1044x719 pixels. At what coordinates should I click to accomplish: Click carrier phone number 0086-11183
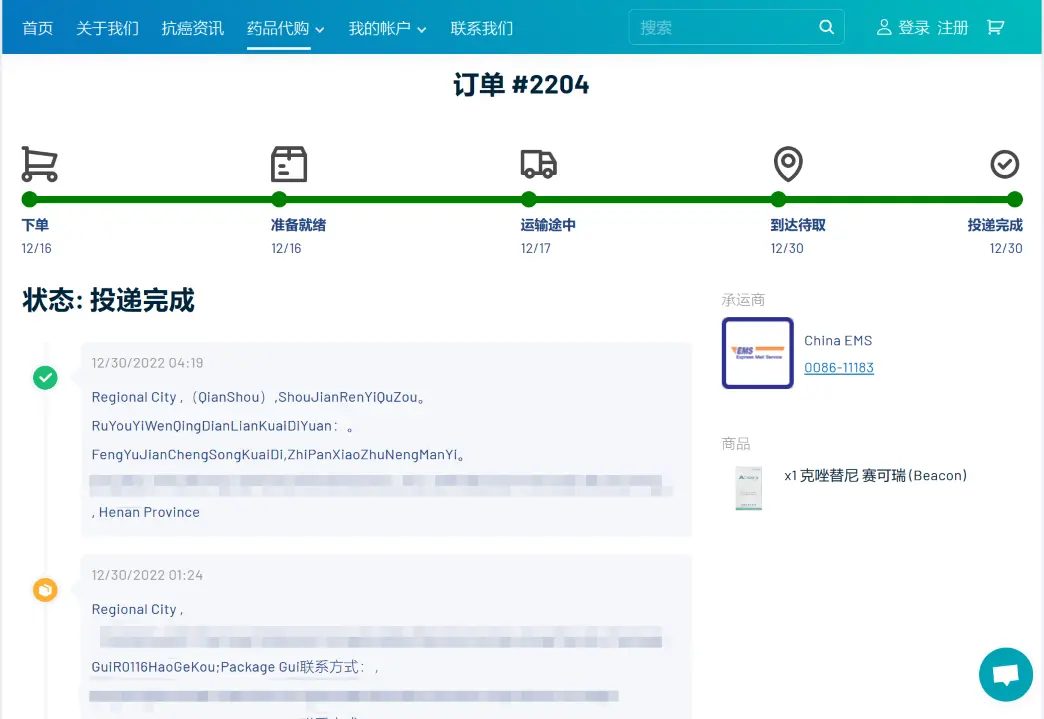coord(838,367)
